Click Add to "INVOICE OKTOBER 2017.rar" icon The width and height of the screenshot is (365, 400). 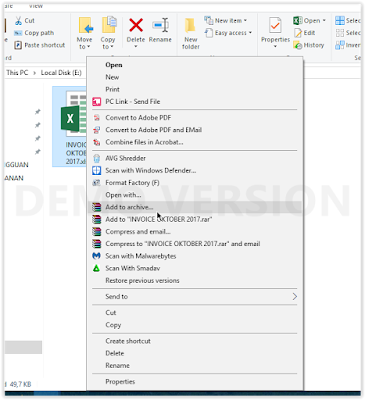(x=96, y=219)
